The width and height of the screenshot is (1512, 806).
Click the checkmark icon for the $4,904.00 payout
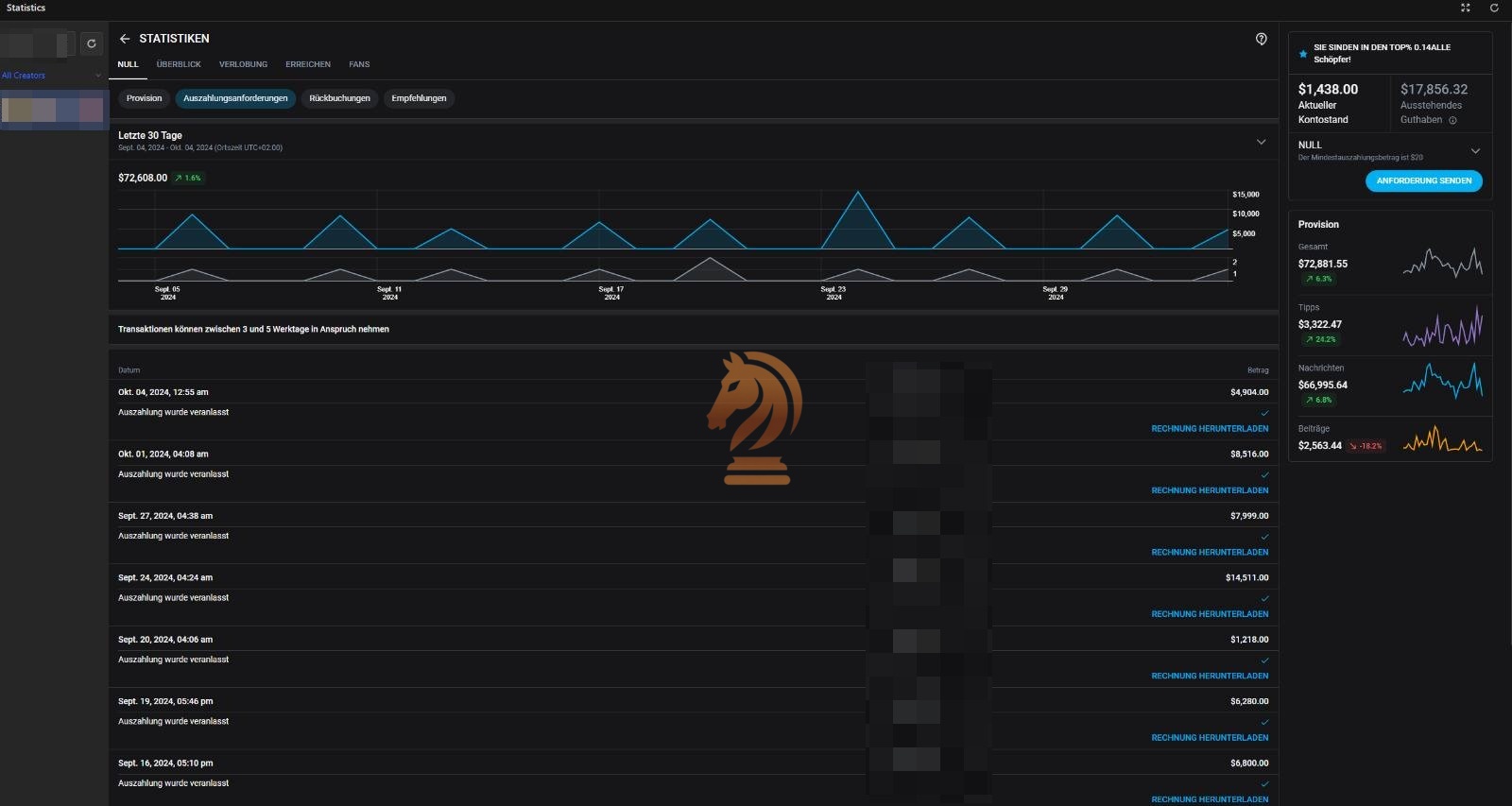1264,413
